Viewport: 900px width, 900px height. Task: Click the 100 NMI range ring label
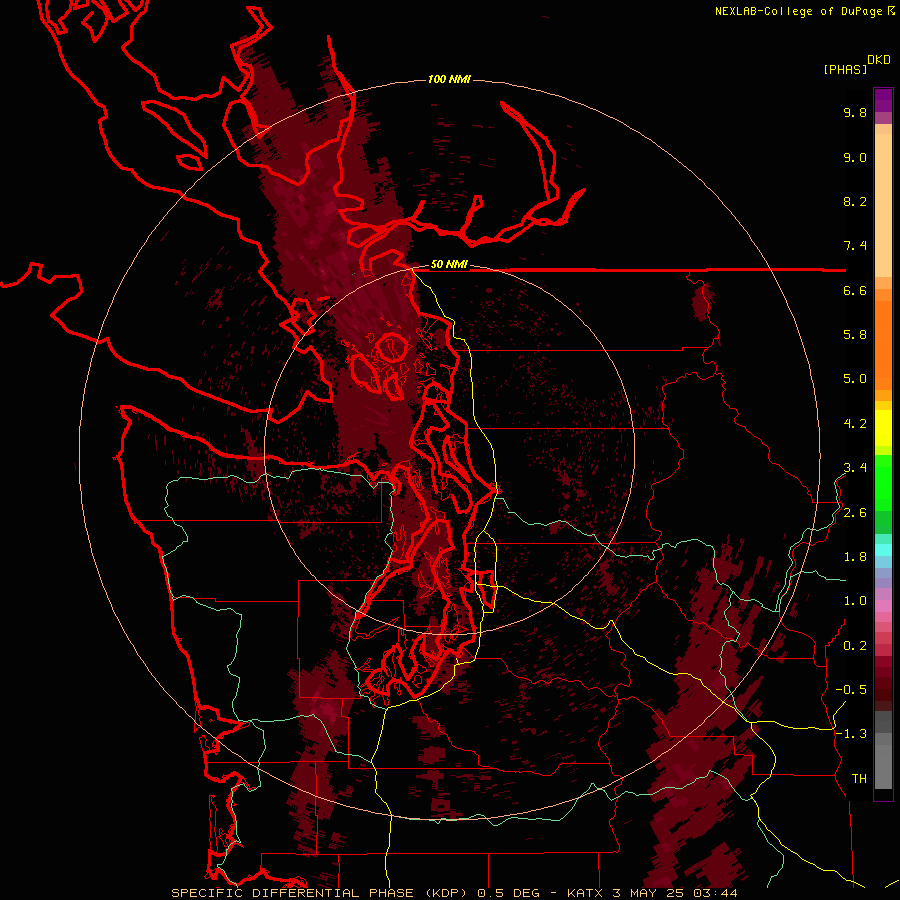click(449, 79)
